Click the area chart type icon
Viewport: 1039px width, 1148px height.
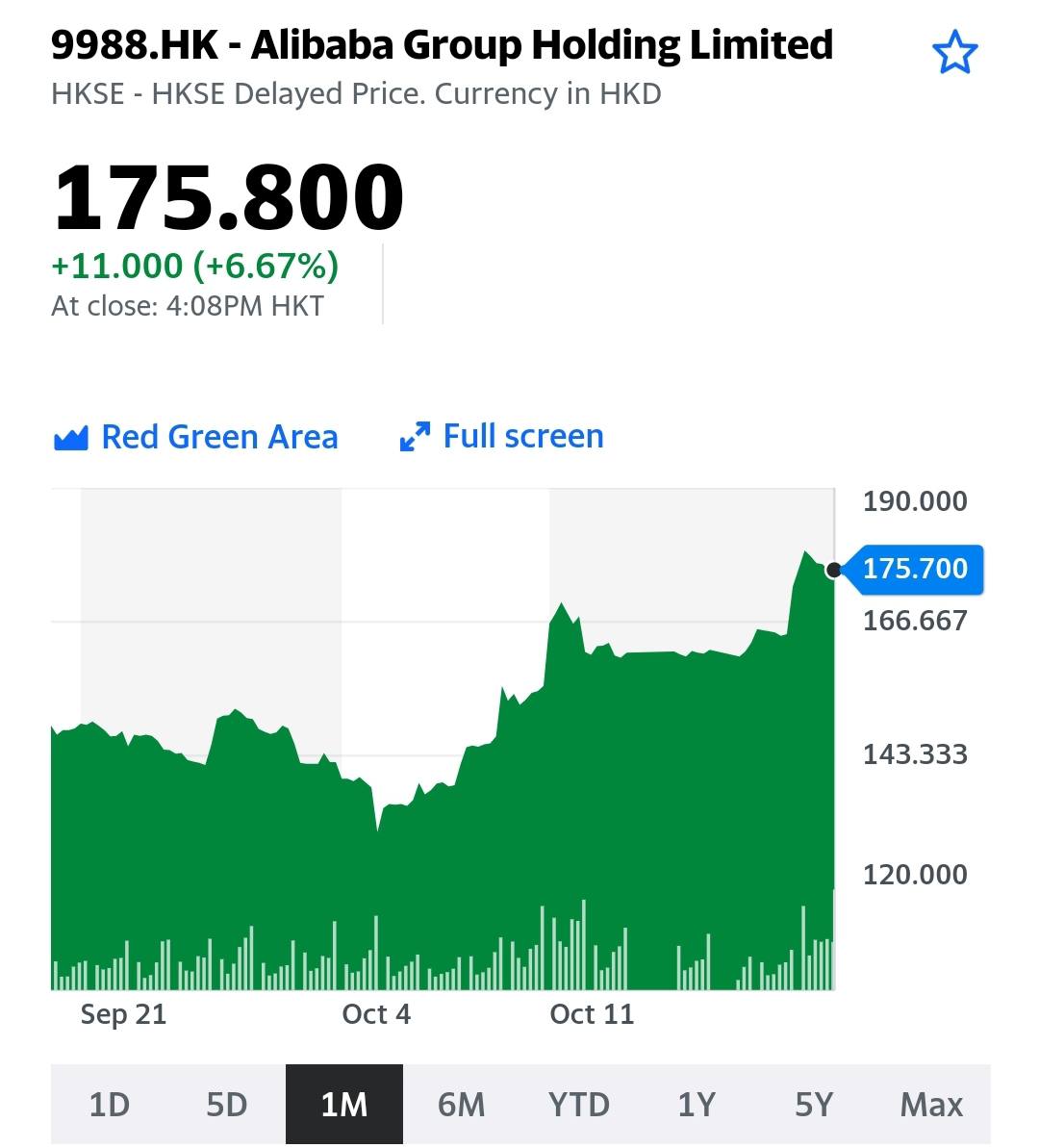coord(71,438)
